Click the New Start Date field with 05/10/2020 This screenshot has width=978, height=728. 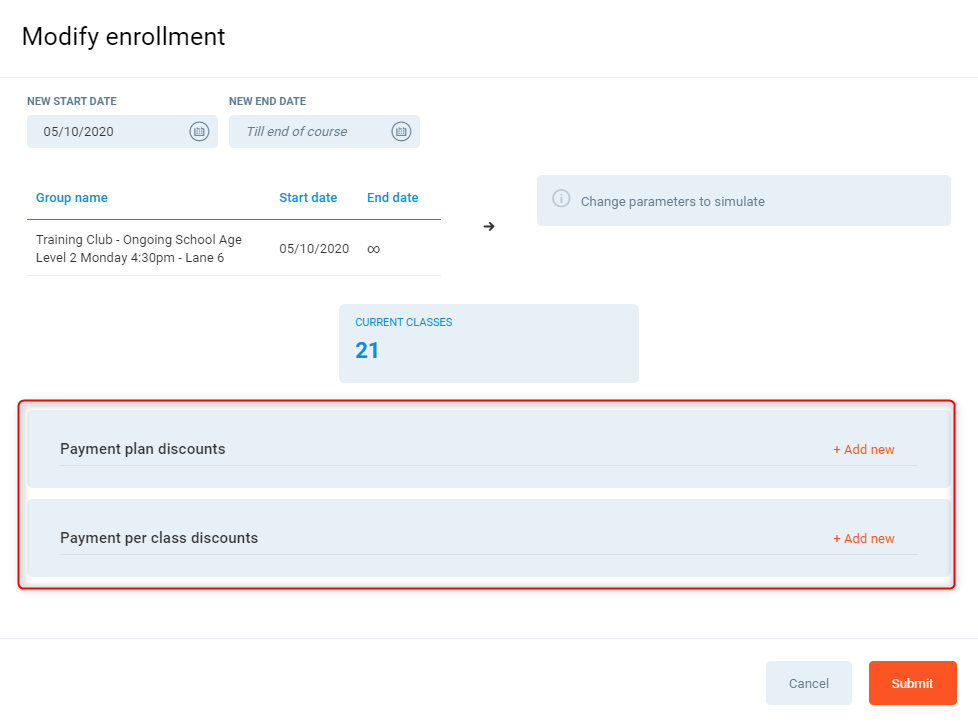tap(110, 131)
